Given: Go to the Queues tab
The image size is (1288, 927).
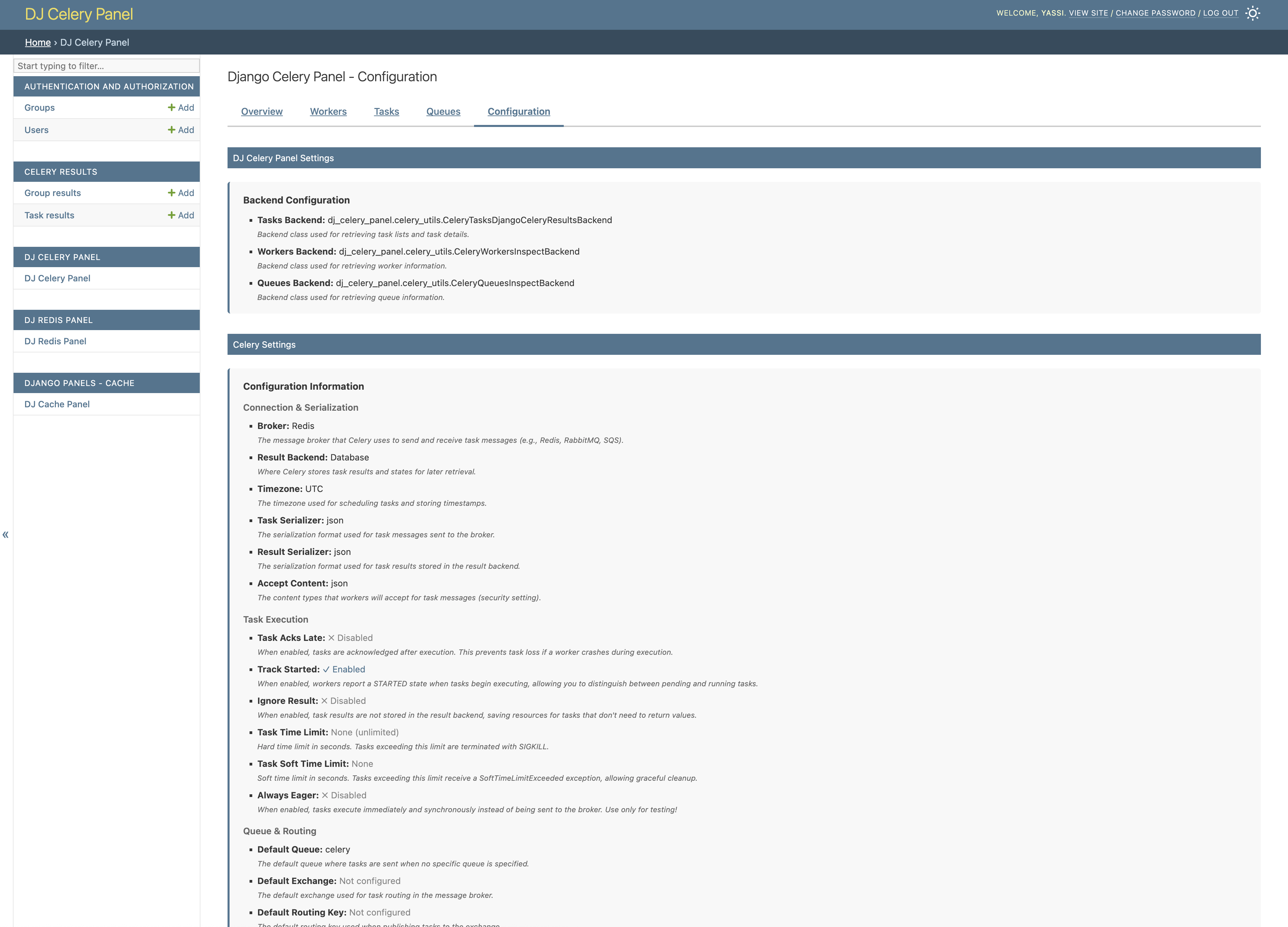Looking at the screenshot, I should 443,111.
